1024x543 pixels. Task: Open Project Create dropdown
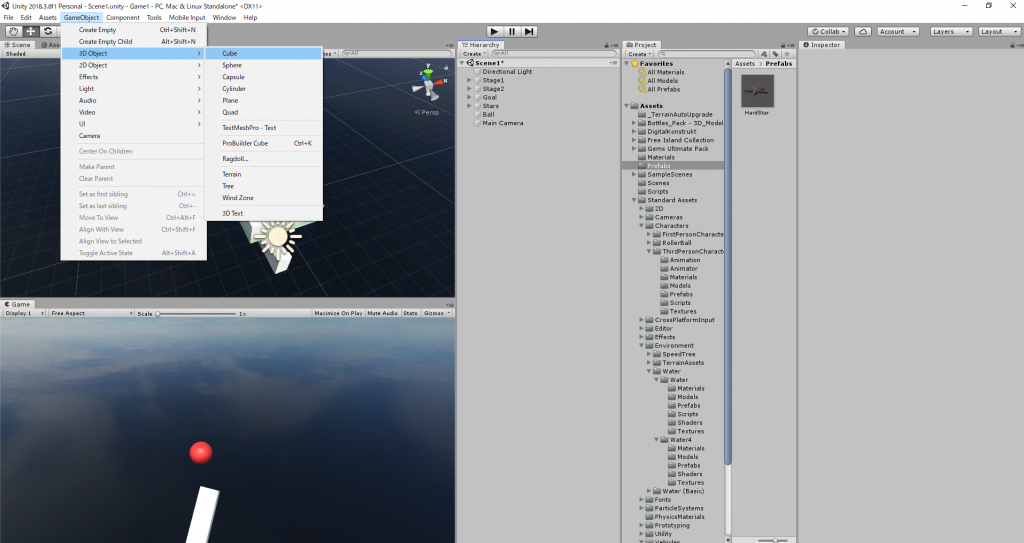[639, 54]
